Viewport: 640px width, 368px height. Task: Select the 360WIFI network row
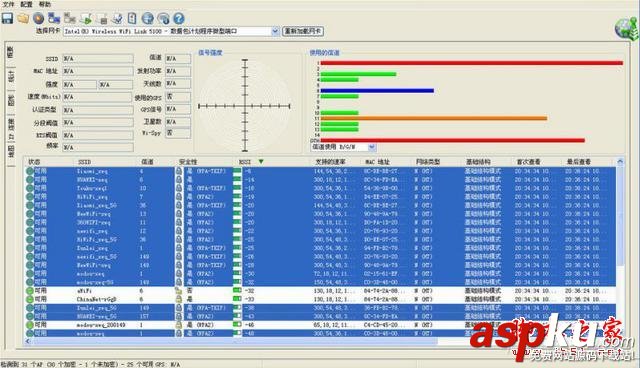(320, 222)
